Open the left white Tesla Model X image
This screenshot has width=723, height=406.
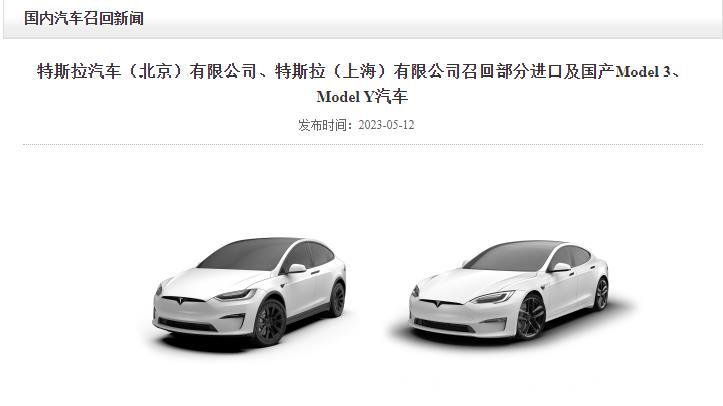point(249,292)
